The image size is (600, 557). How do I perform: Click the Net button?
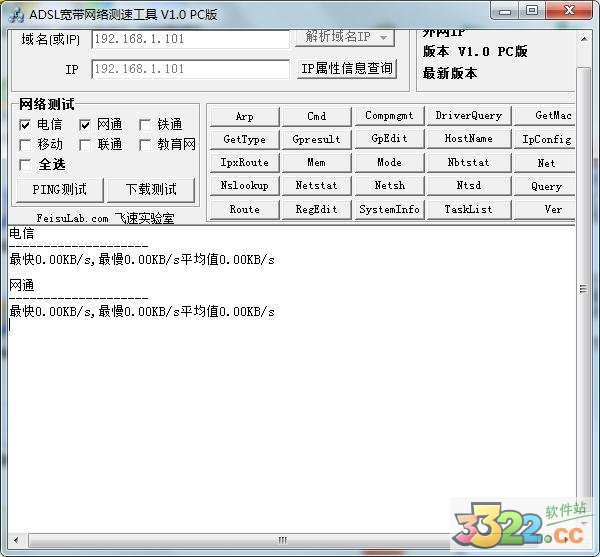[545, 163]
